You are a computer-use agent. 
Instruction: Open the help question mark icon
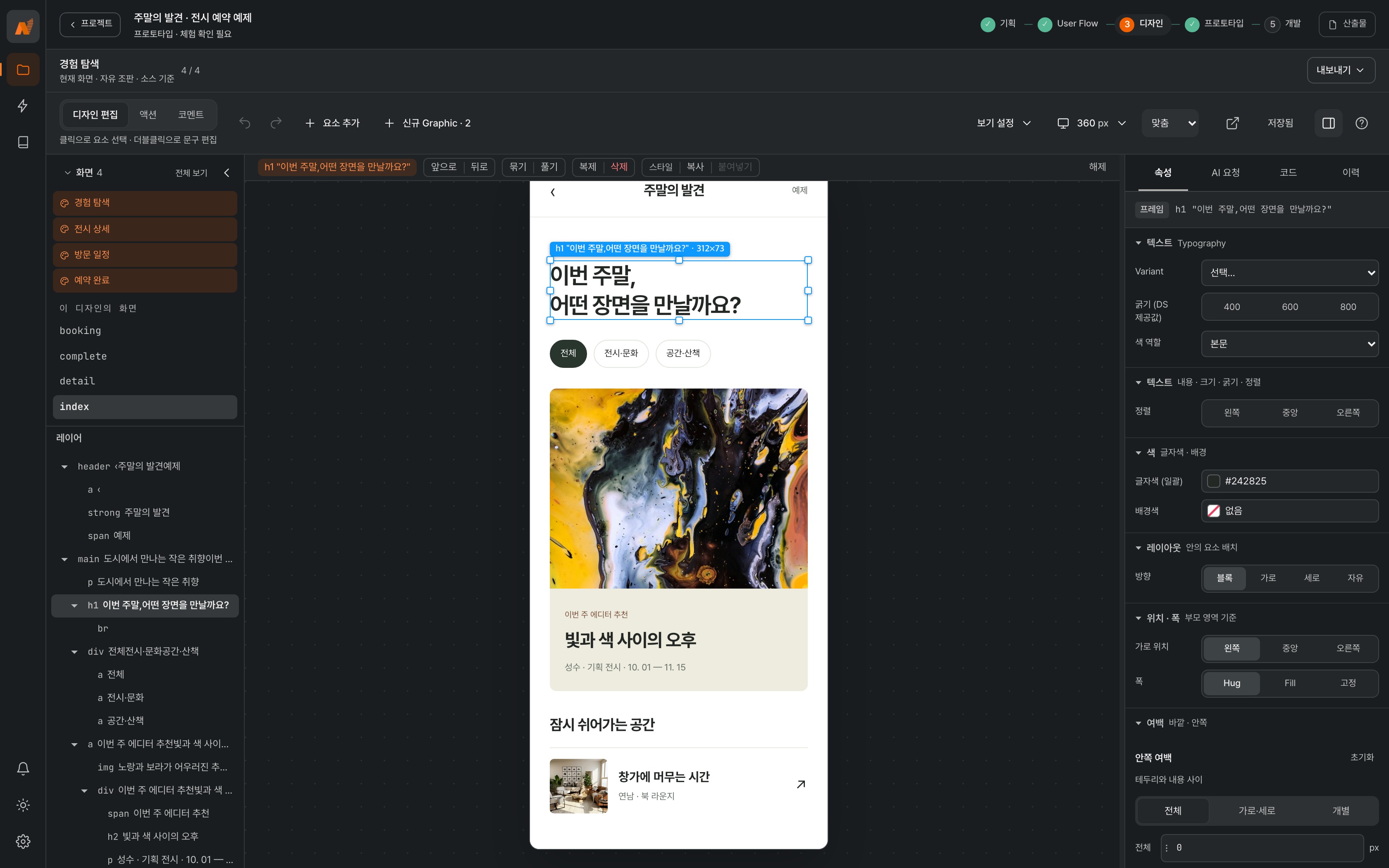(1361, 123)
